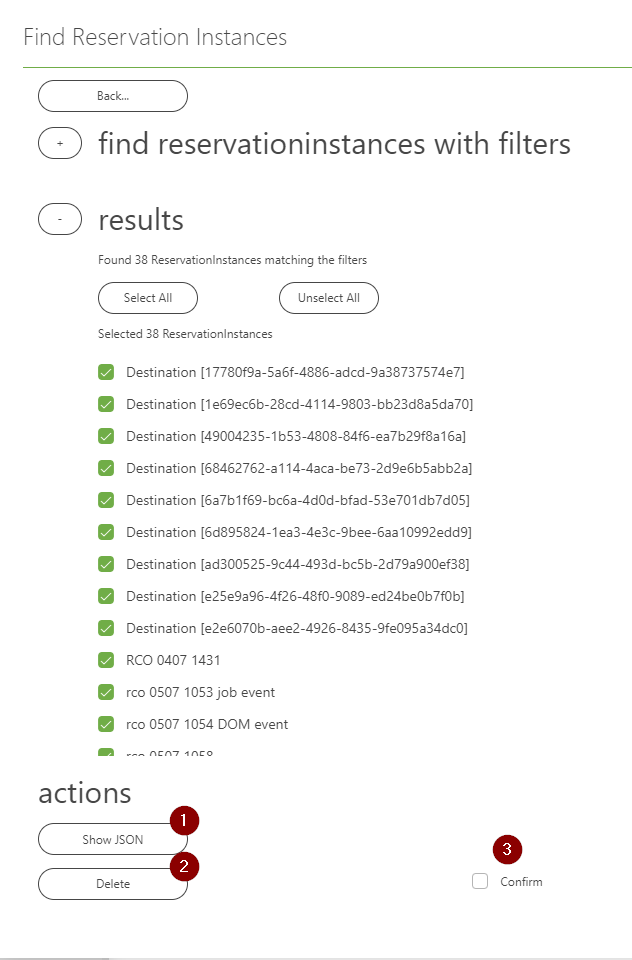632x960 pixels.
Task: Uncheck RCO 0407 1431 checkbox
Action: 106,660
